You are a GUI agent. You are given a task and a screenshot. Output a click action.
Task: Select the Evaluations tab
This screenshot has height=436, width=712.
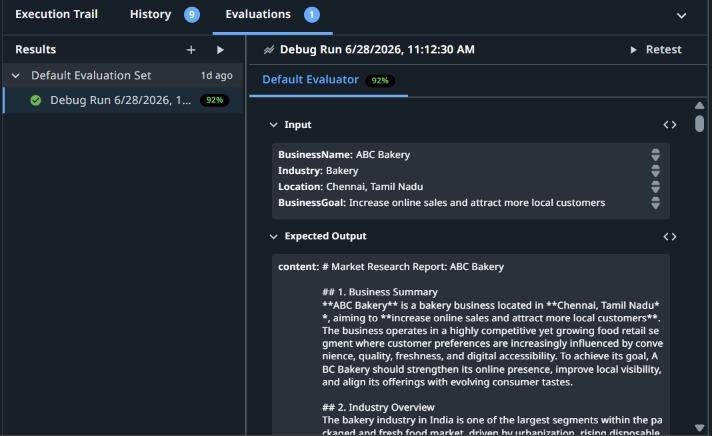(258, 15)
